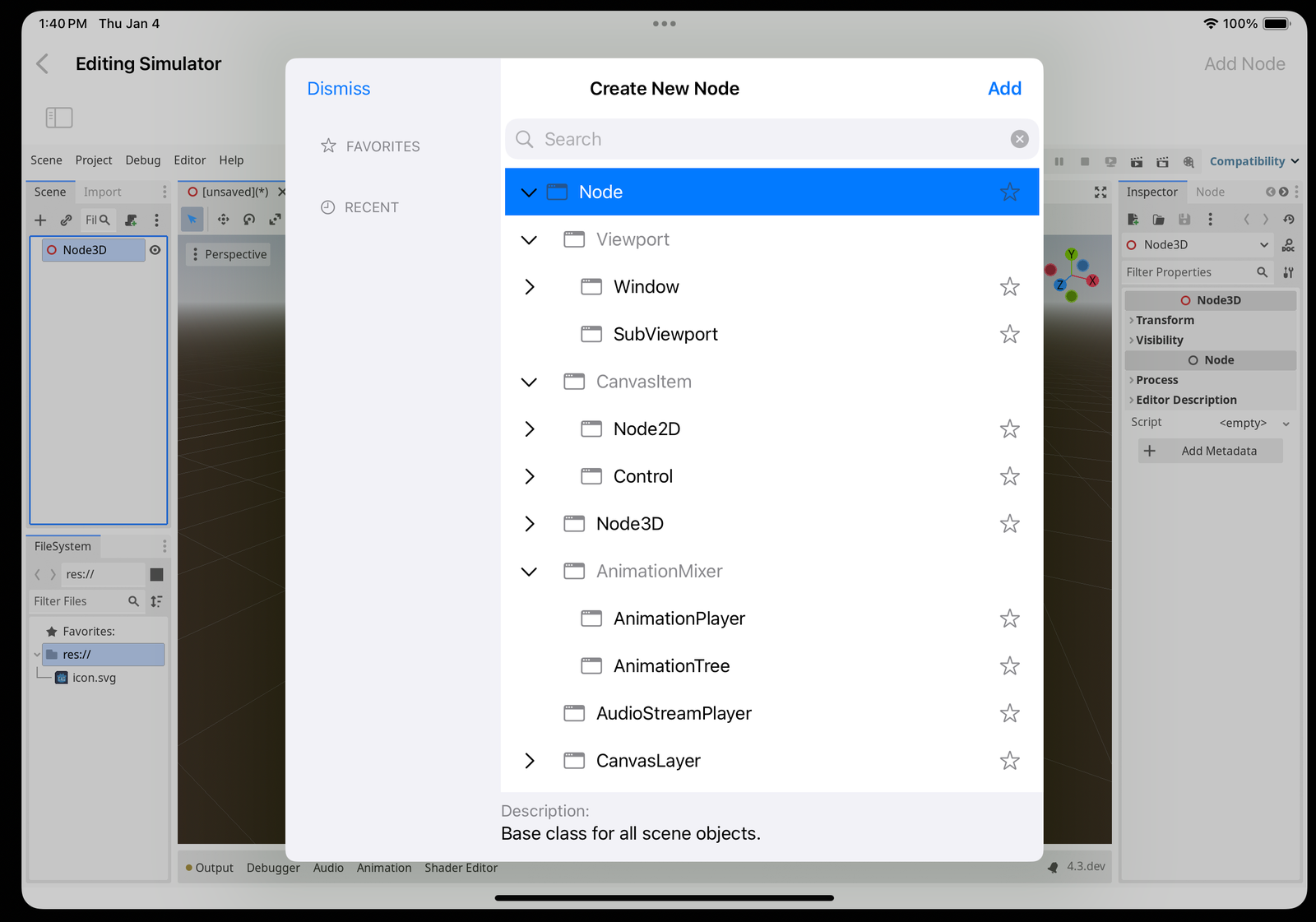
Task: Save the edited resource in Inspector
Action: (x=1184, y=220)
